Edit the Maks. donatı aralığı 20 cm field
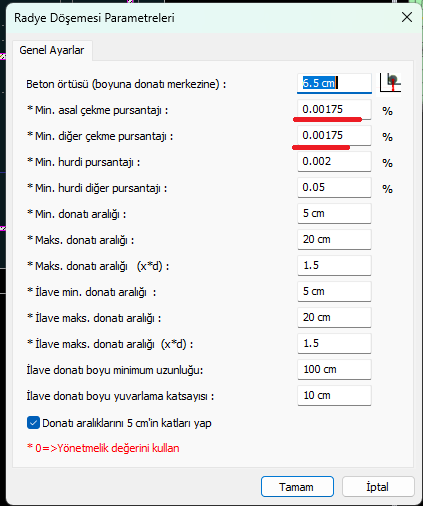The width and height of the screenshot is (423, 506). (334, 239)
